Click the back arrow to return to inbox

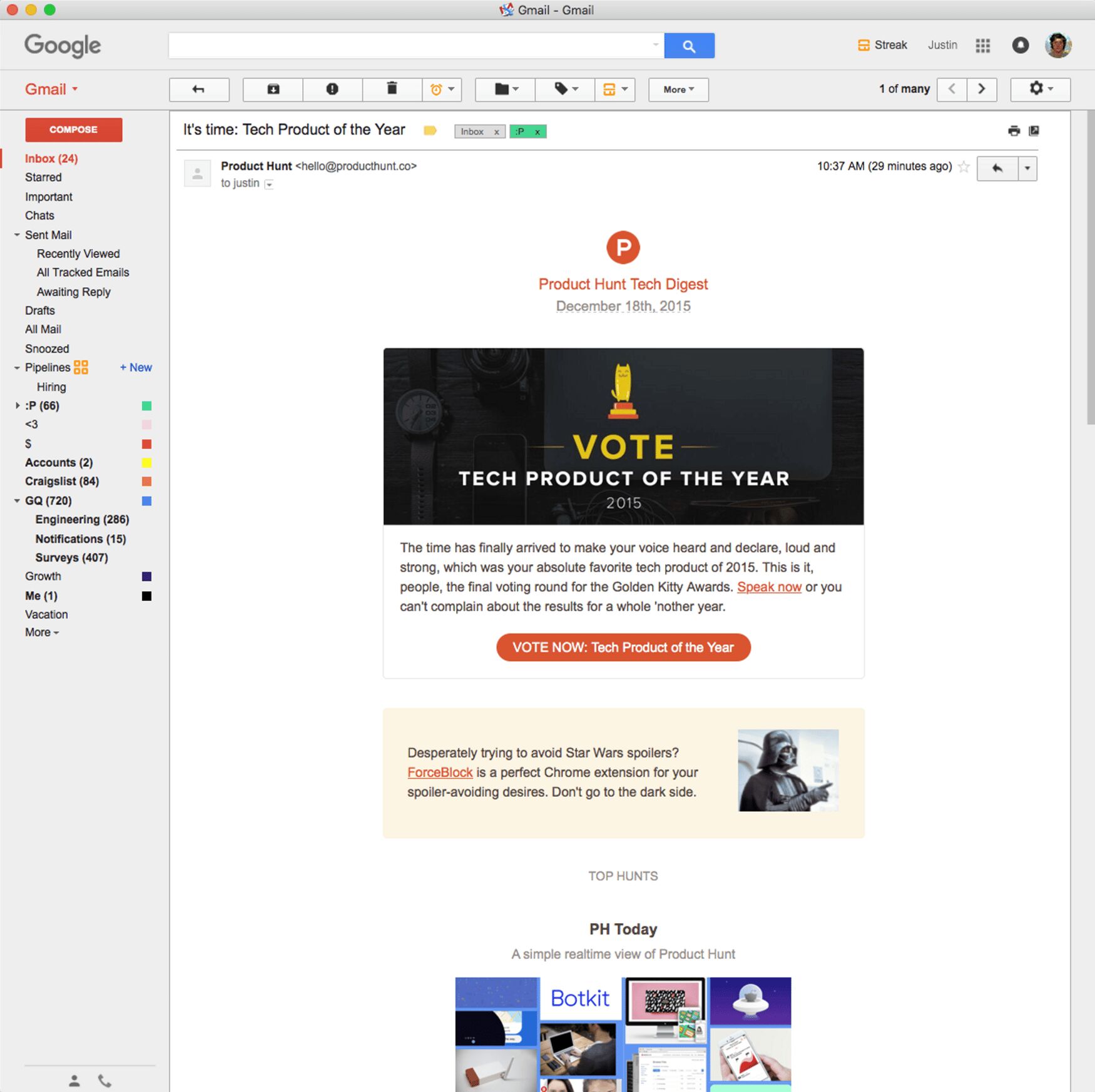tap(199, 89)
